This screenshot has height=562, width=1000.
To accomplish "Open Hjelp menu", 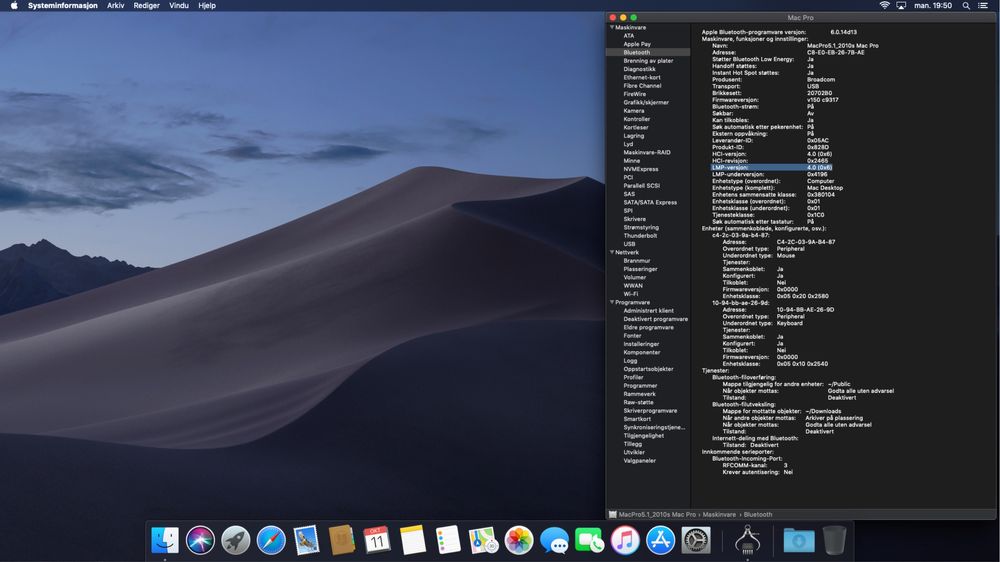I will click(207, 5).
